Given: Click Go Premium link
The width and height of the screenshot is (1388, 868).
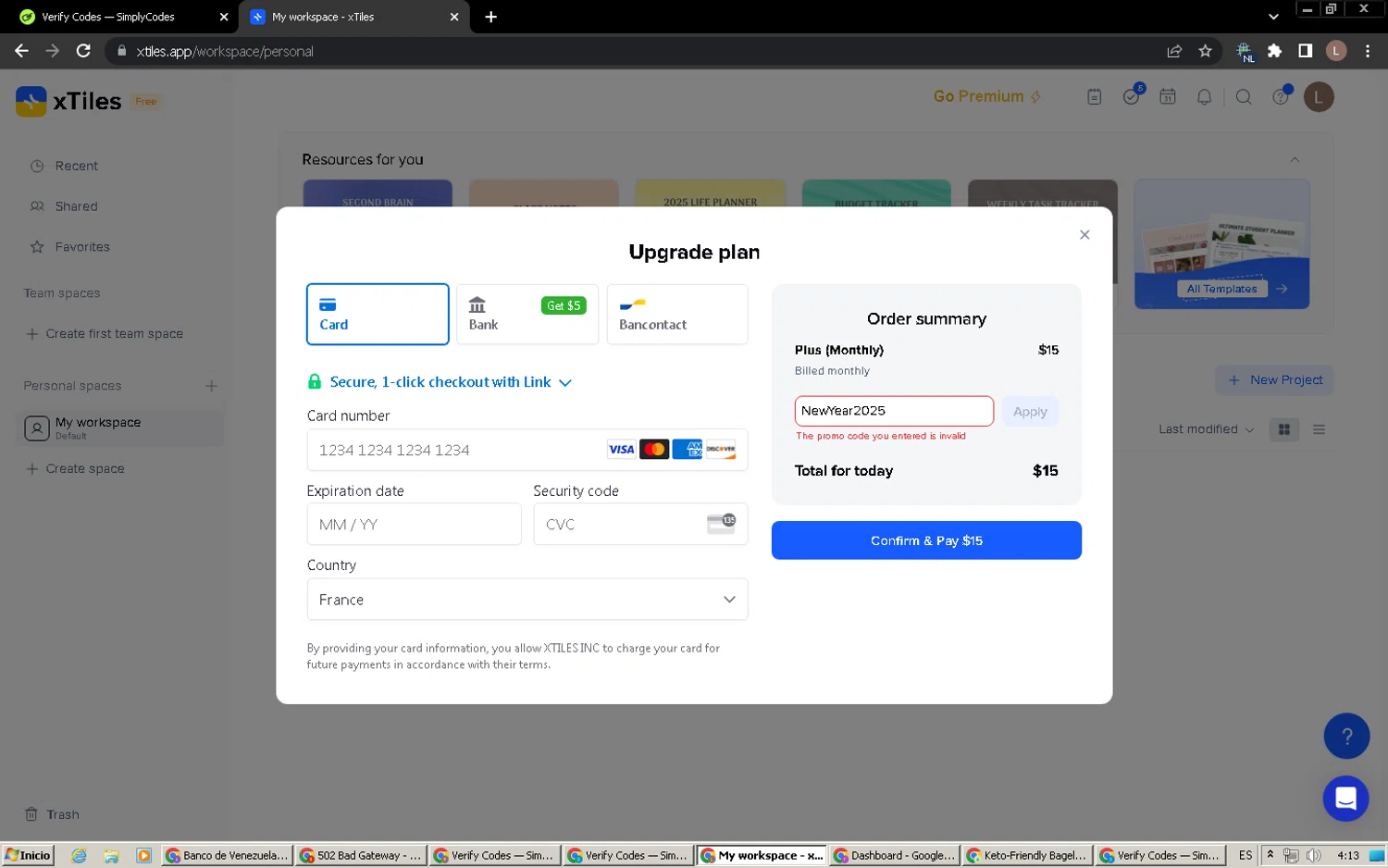Looking at the screenshot, I should point(986,96).
